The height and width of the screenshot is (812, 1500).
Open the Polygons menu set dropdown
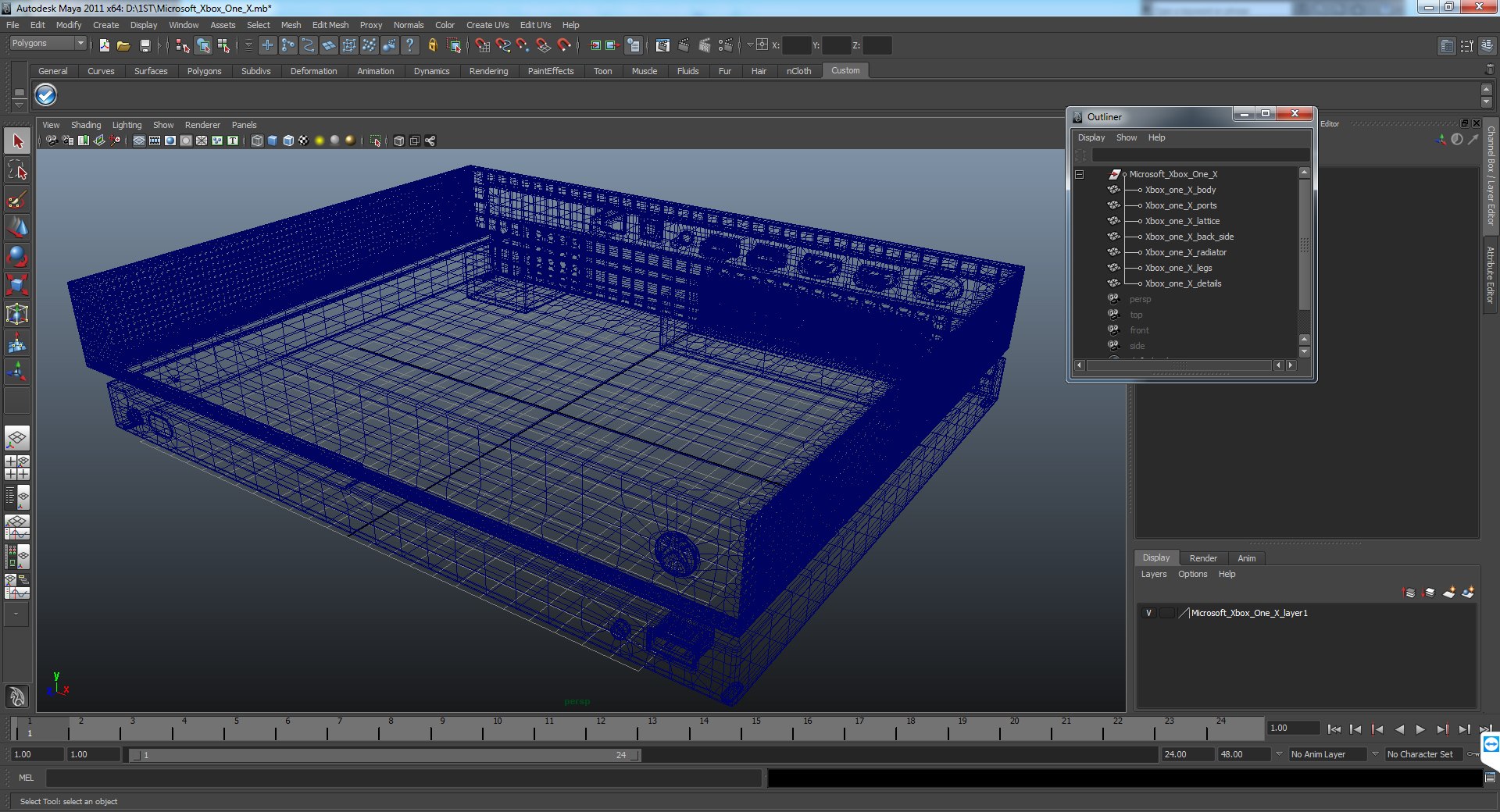coord(47,44)
